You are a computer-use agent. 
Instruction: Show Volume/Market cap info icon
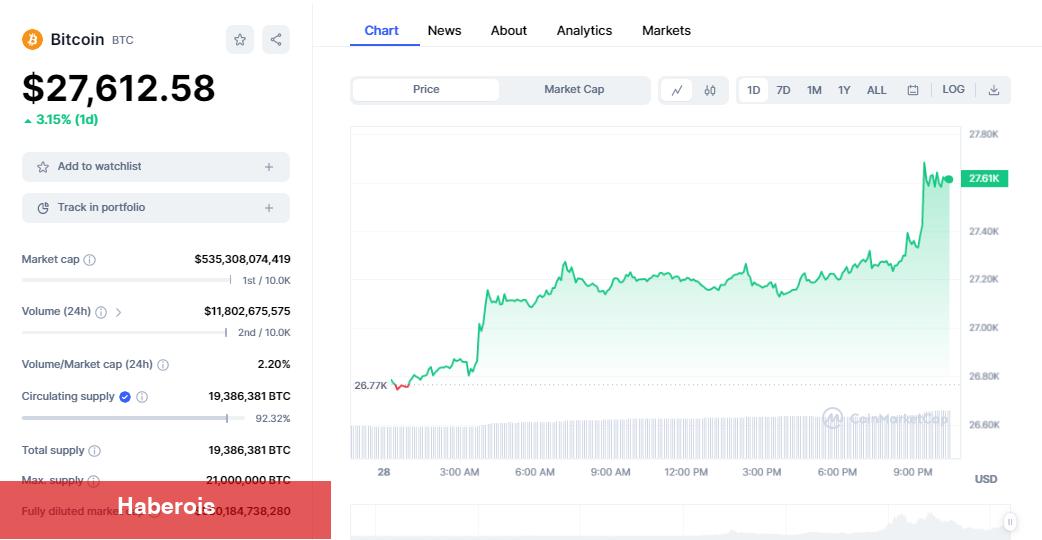(163, 365)
